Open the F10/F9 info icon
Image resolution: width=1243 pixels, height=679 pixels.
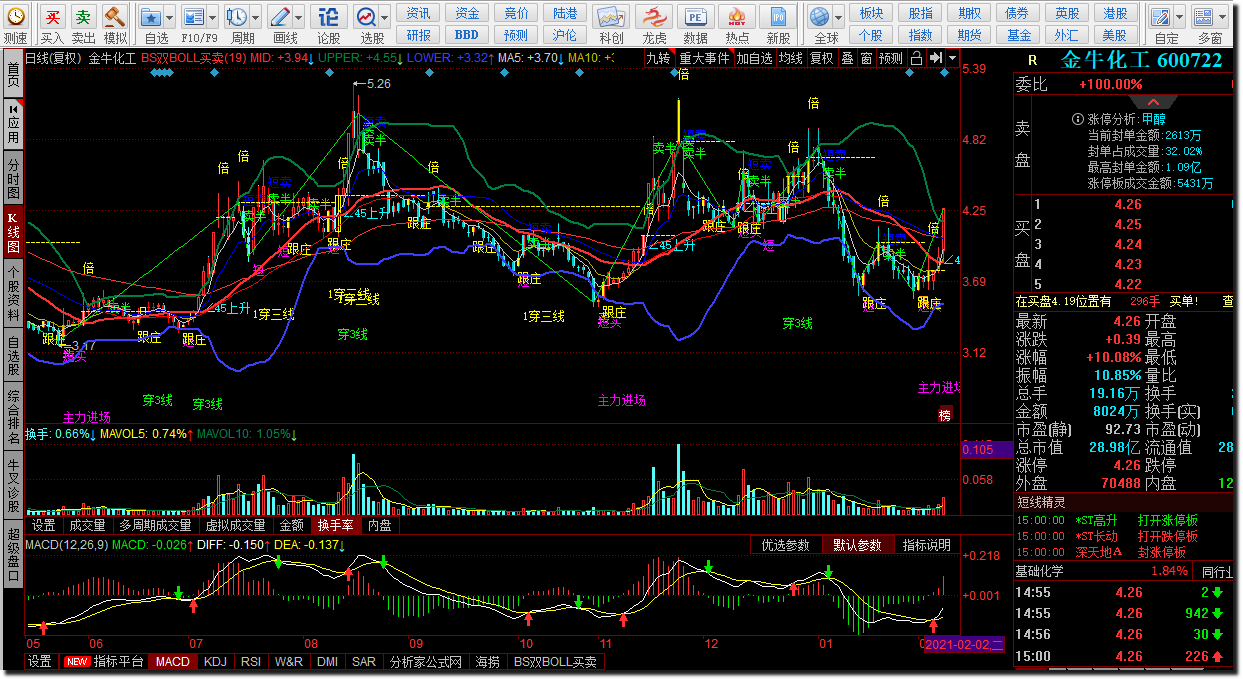(193, 16)
